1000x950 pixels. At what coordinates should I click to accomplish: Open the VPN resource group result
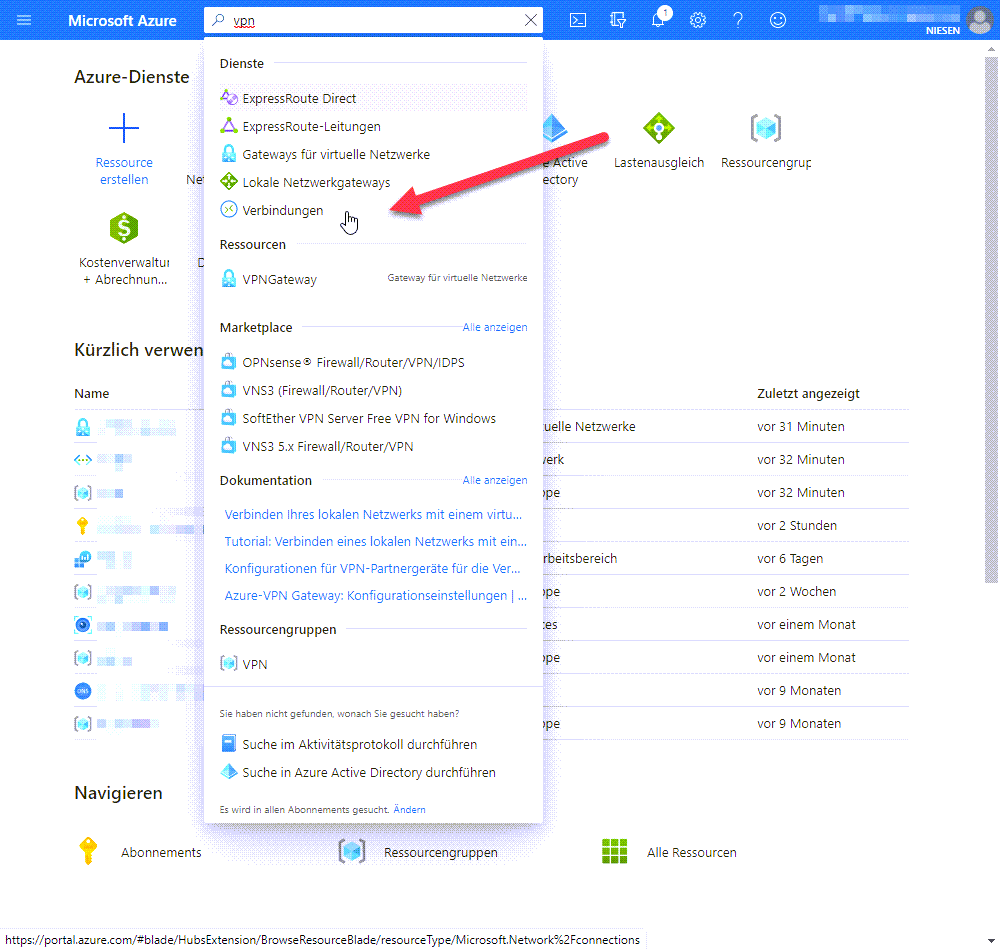373,664
